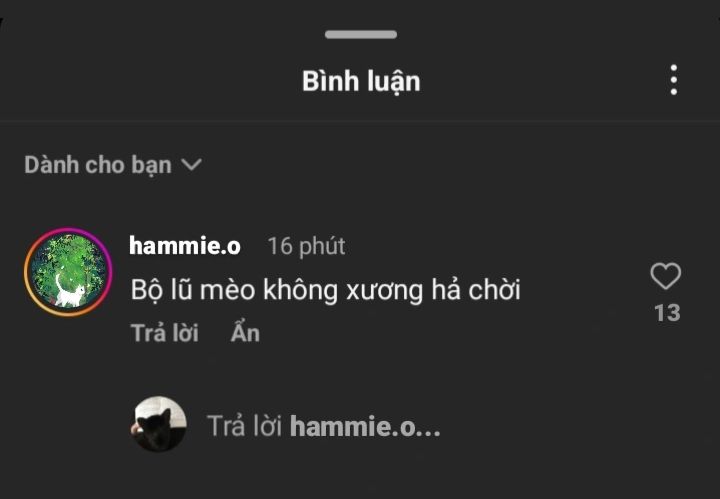The width and height of the screenshot is (720, 499).
Task: Click Ẩn to hide the comment
Action: tap(245, 332)
